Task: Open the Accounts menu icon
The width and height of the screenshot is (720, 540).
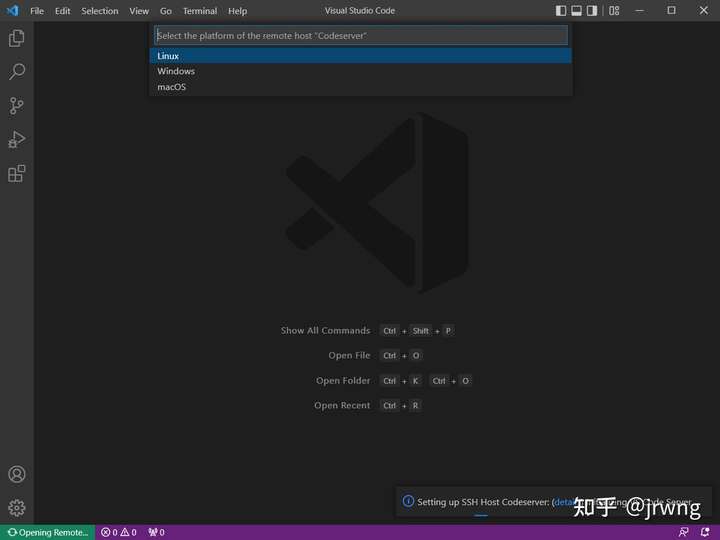Action: (17, 474)
